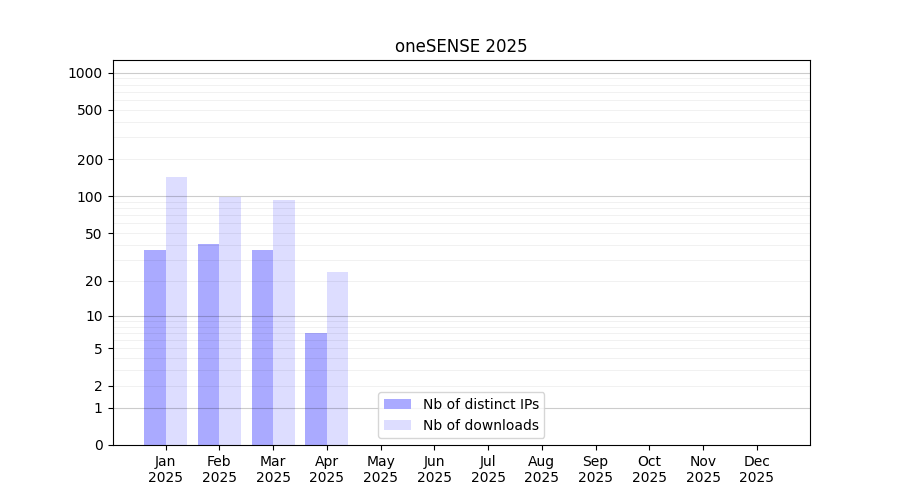The height and width of the screenshot is (500, 900).
Task: Click the January downloads bar
Action: click(x=176, y=311)
